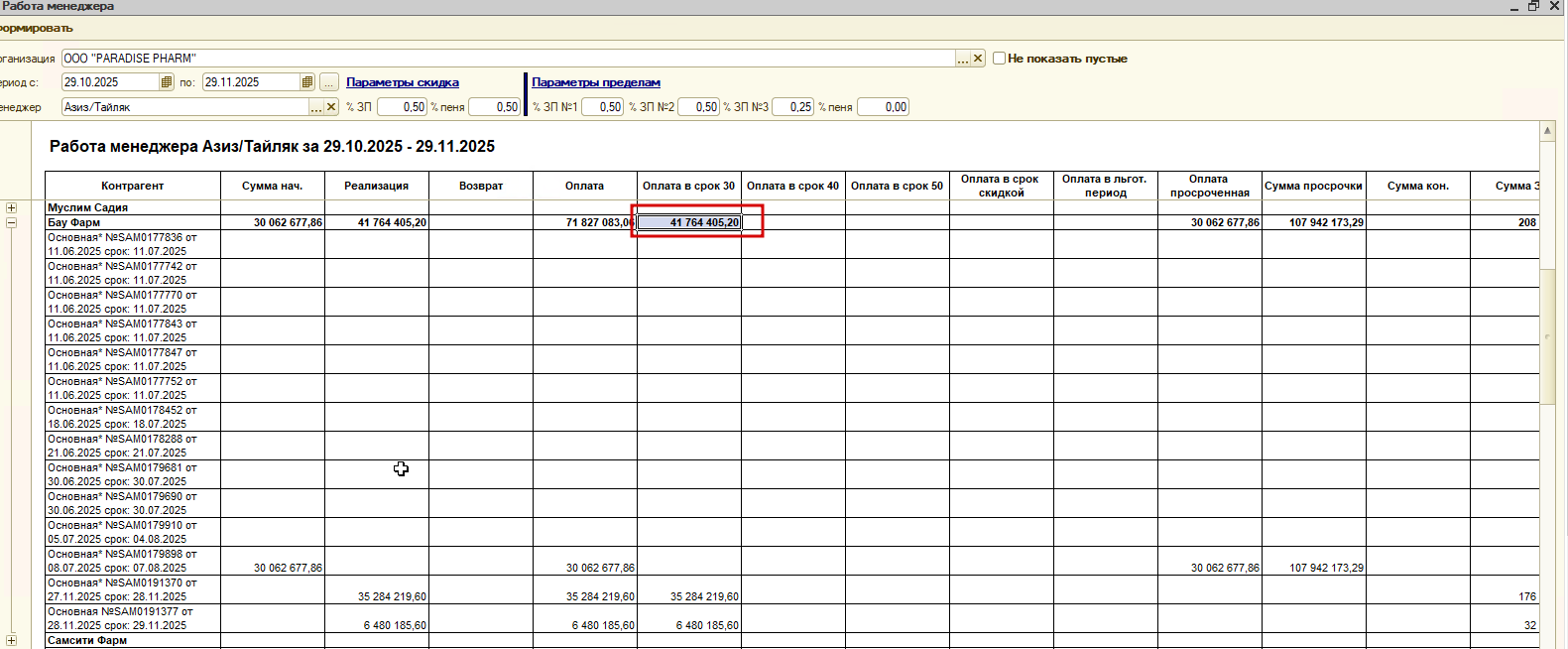1568x649 pixels.
Task: Click the organization field ООО PARADISE PHARM
Action: pos(509,59)
